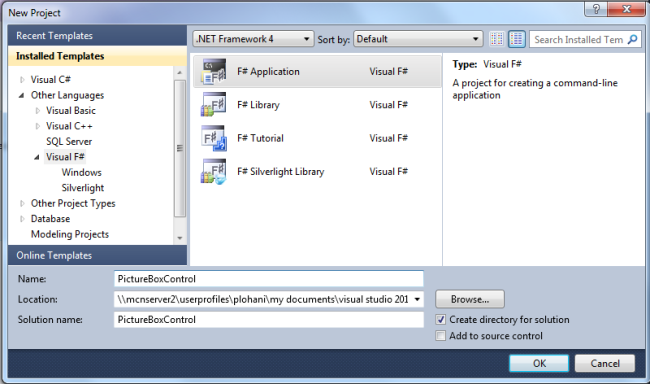Select the 'F# Application' template name

point(268,72)
